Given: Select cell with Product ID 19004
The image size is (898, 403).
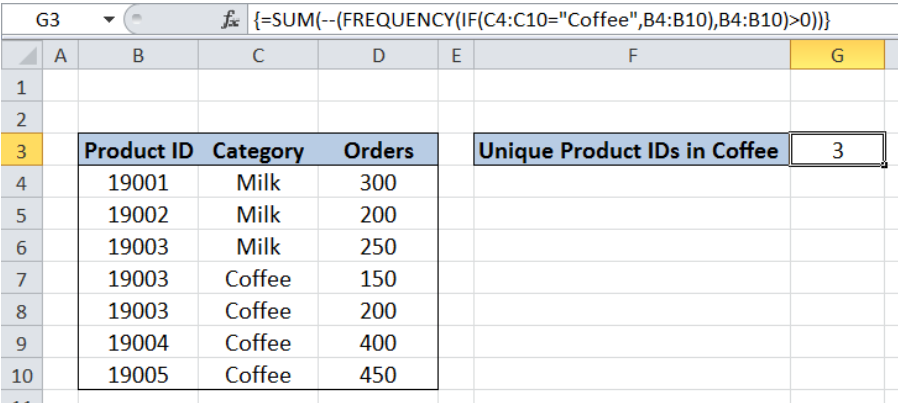Looking at the screenshot, I should [x=138, y=343].
